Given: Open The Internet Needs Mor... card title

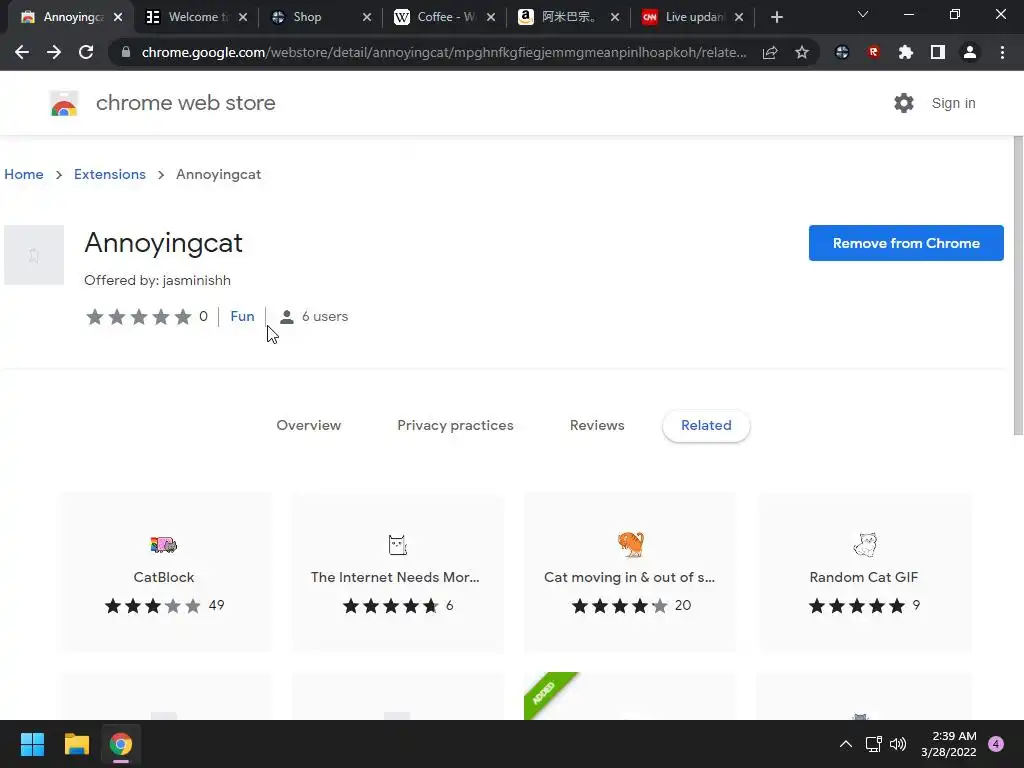Looking at the screenshot, I should click(395, 577).
